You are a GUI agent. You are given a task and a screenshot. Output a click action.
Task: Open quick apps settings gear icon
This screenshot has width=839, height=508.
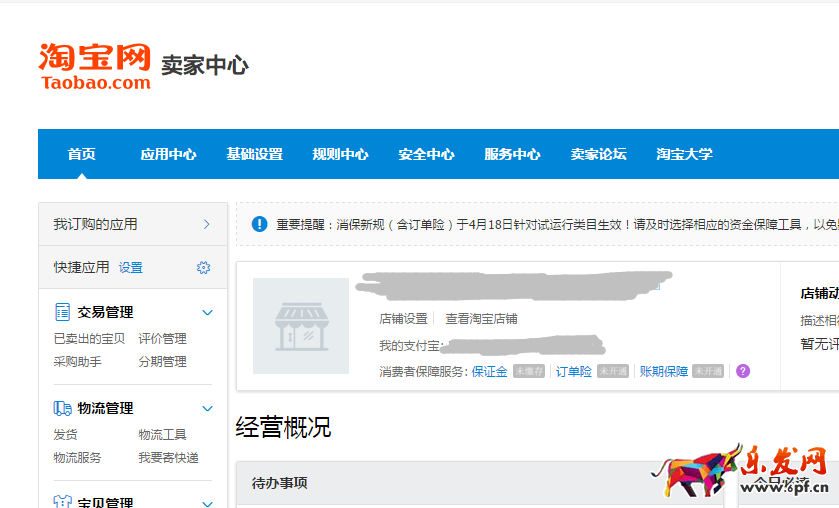pos(204,267)
